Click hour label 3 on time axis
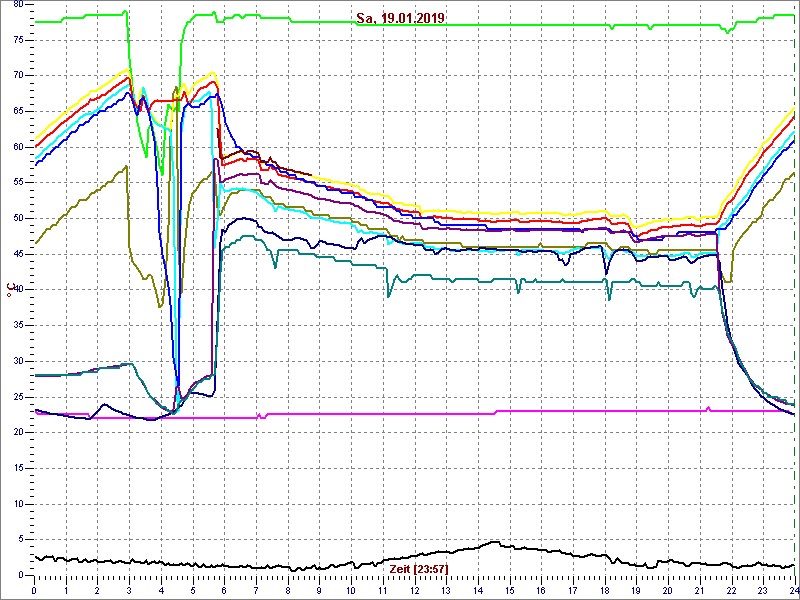Screen dimensions: 800x600 (x=130, y=591)
